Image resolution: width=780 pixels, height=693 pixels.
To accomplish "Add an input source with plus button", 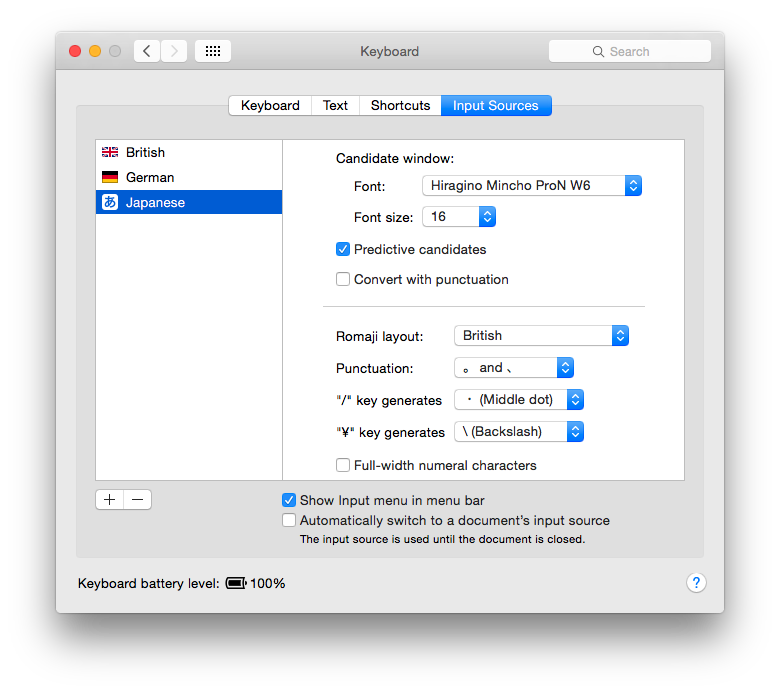I will (110, 499).
